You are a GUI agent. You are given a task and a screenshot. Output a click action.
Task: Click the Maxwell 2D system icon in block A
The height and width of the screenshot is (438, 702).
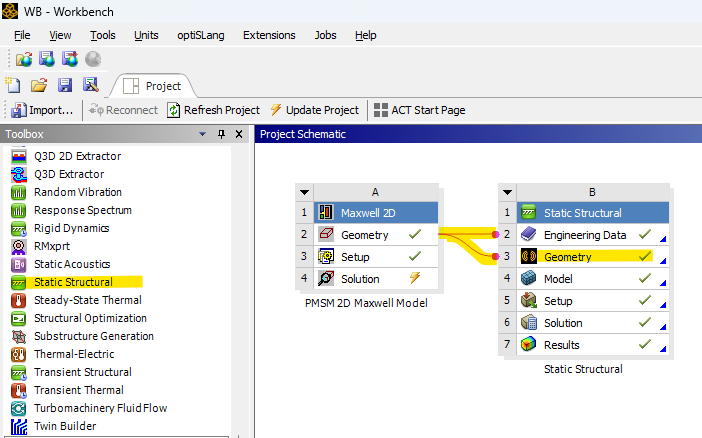pyautogui.click(x=326, y=213)
